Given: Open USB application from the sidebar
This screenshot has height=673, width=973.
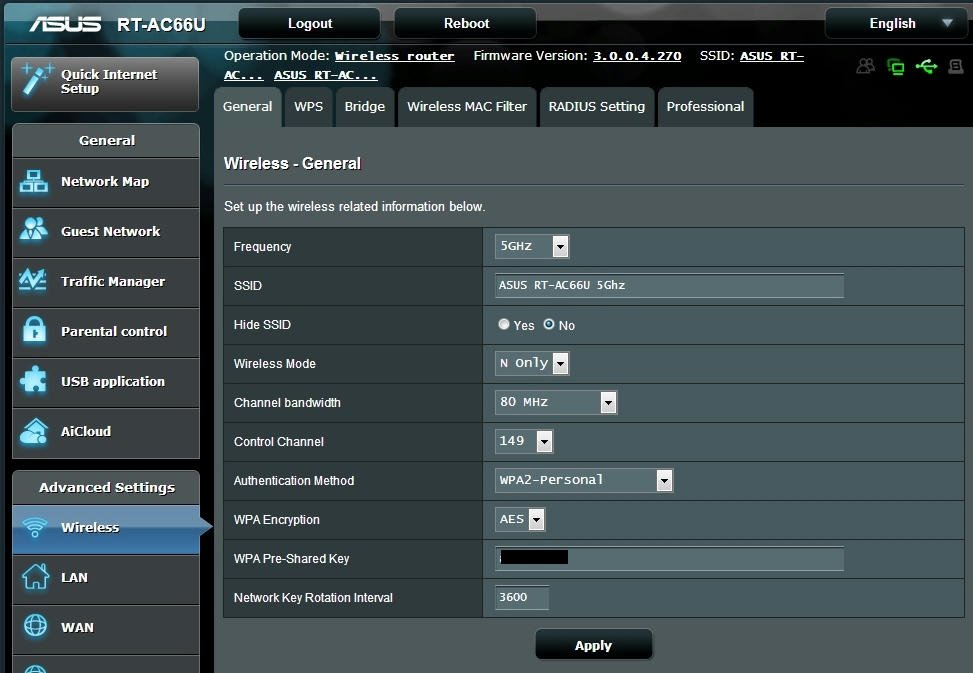Looking at the screenshot, I should (106, 383).
